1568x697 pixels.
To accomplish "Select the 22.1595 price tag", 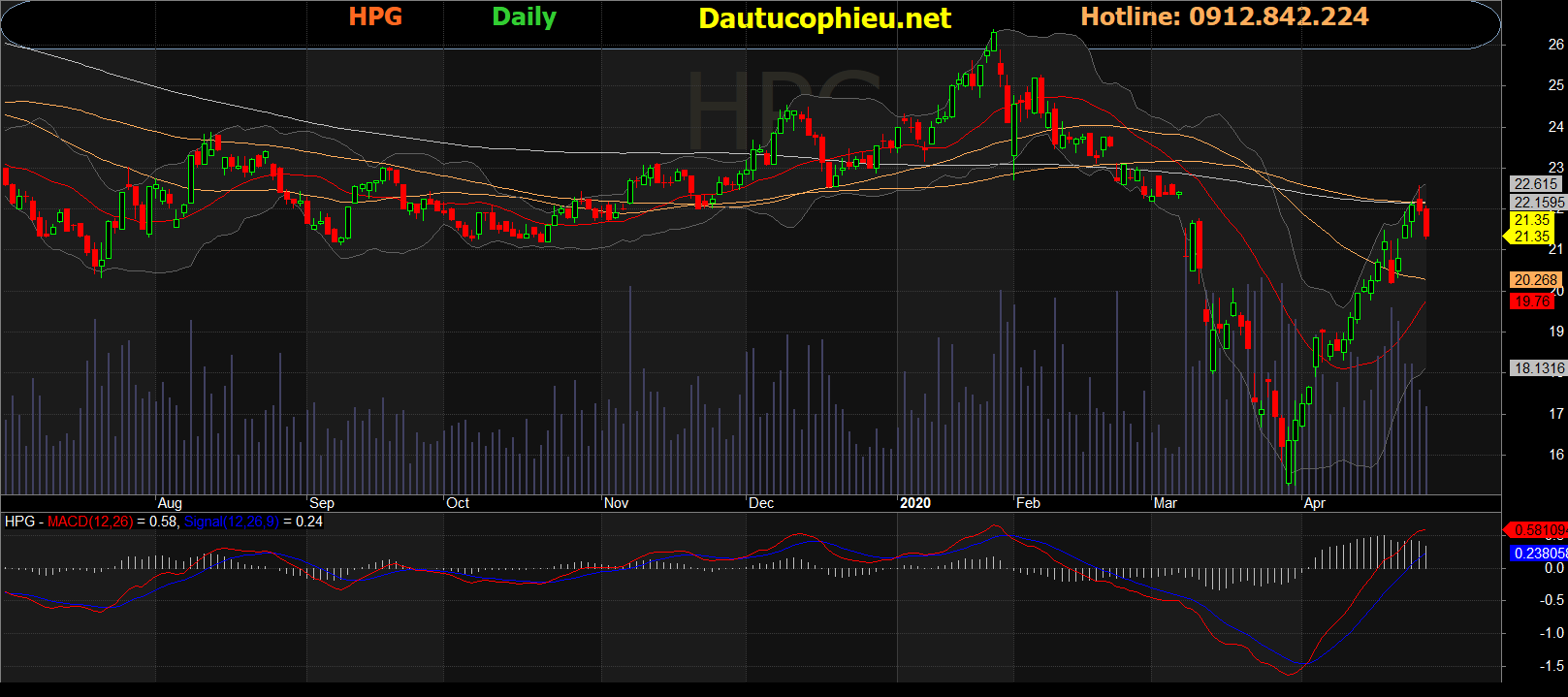I will point(1538,202).
